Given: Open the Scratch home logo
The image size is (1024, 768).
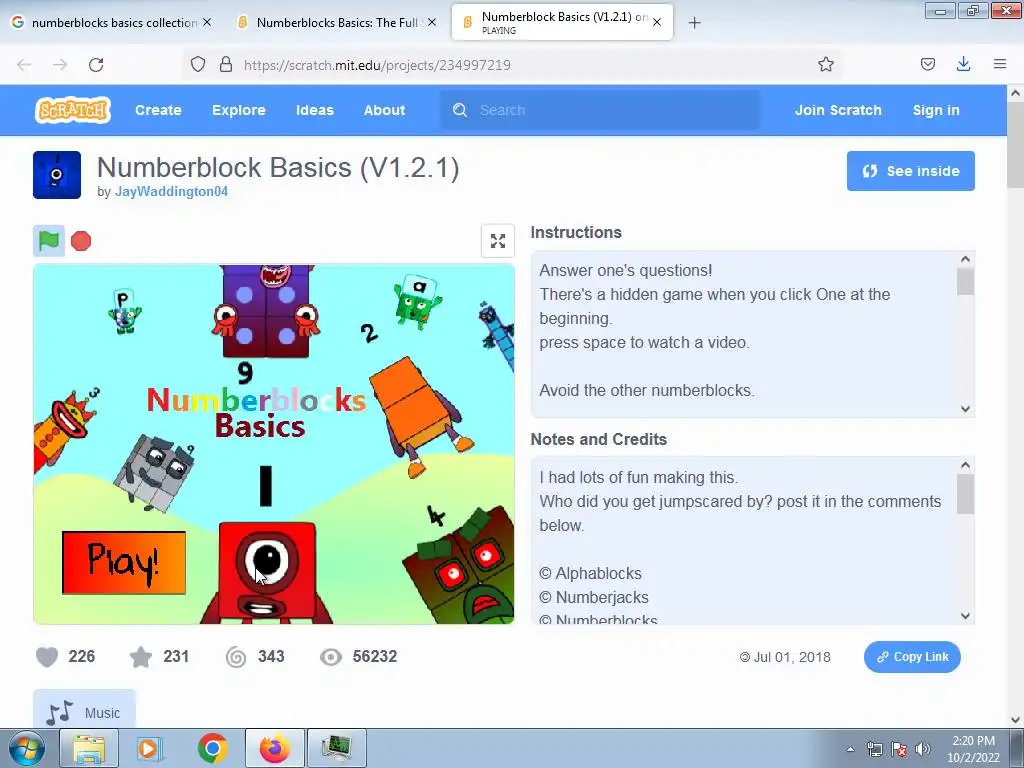Looking at the screenshot, I should [72, 110].
